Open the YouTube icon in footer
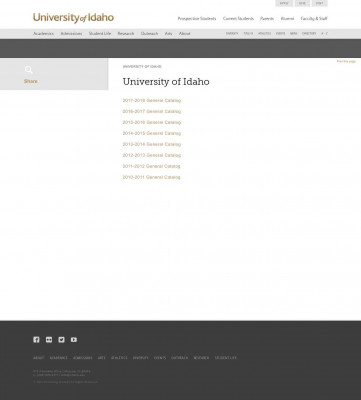Viewport: 361px width, 400px height. [x=74, y=340]
